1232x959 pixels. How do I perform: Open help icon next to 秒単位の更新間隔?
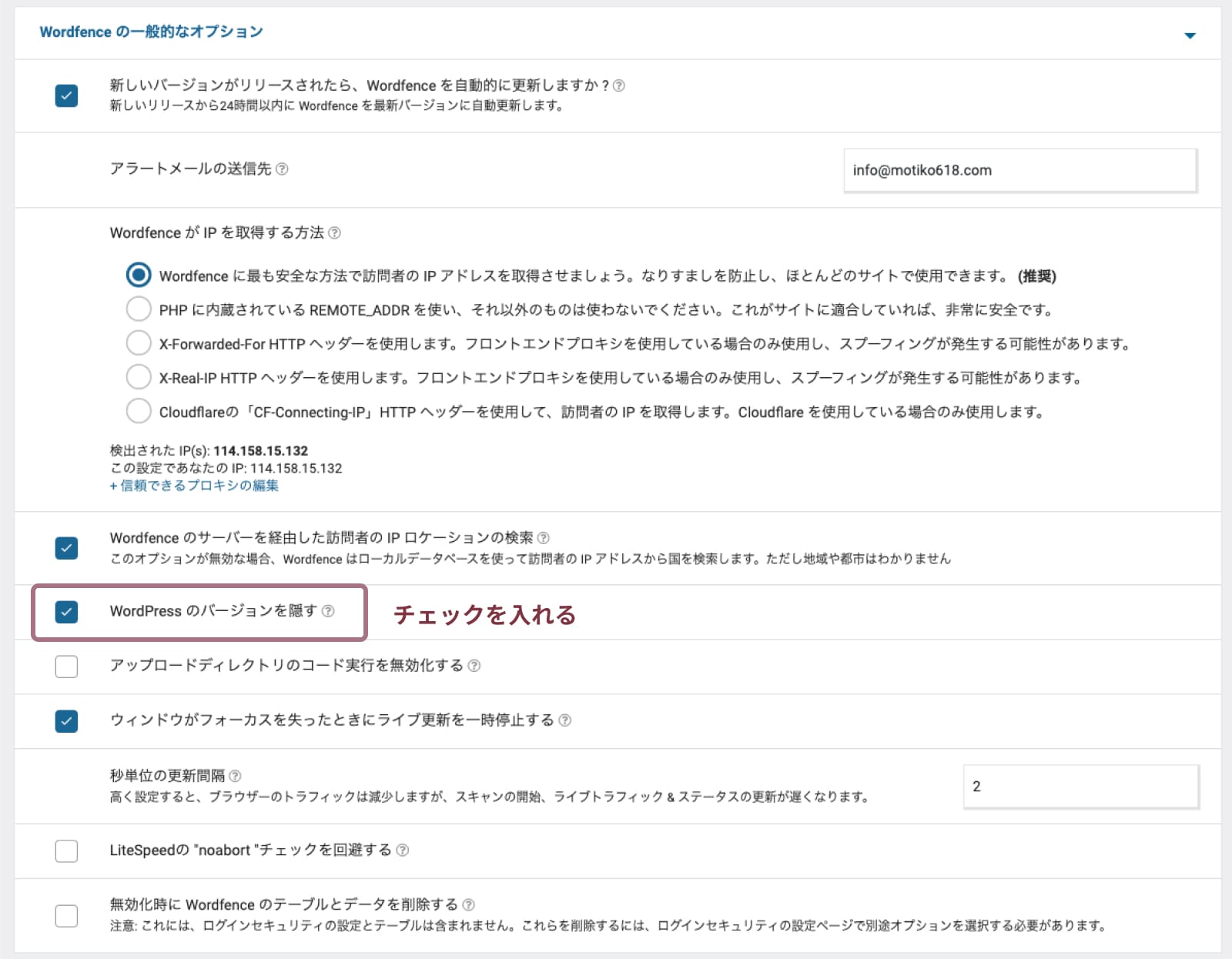[236, 776]
